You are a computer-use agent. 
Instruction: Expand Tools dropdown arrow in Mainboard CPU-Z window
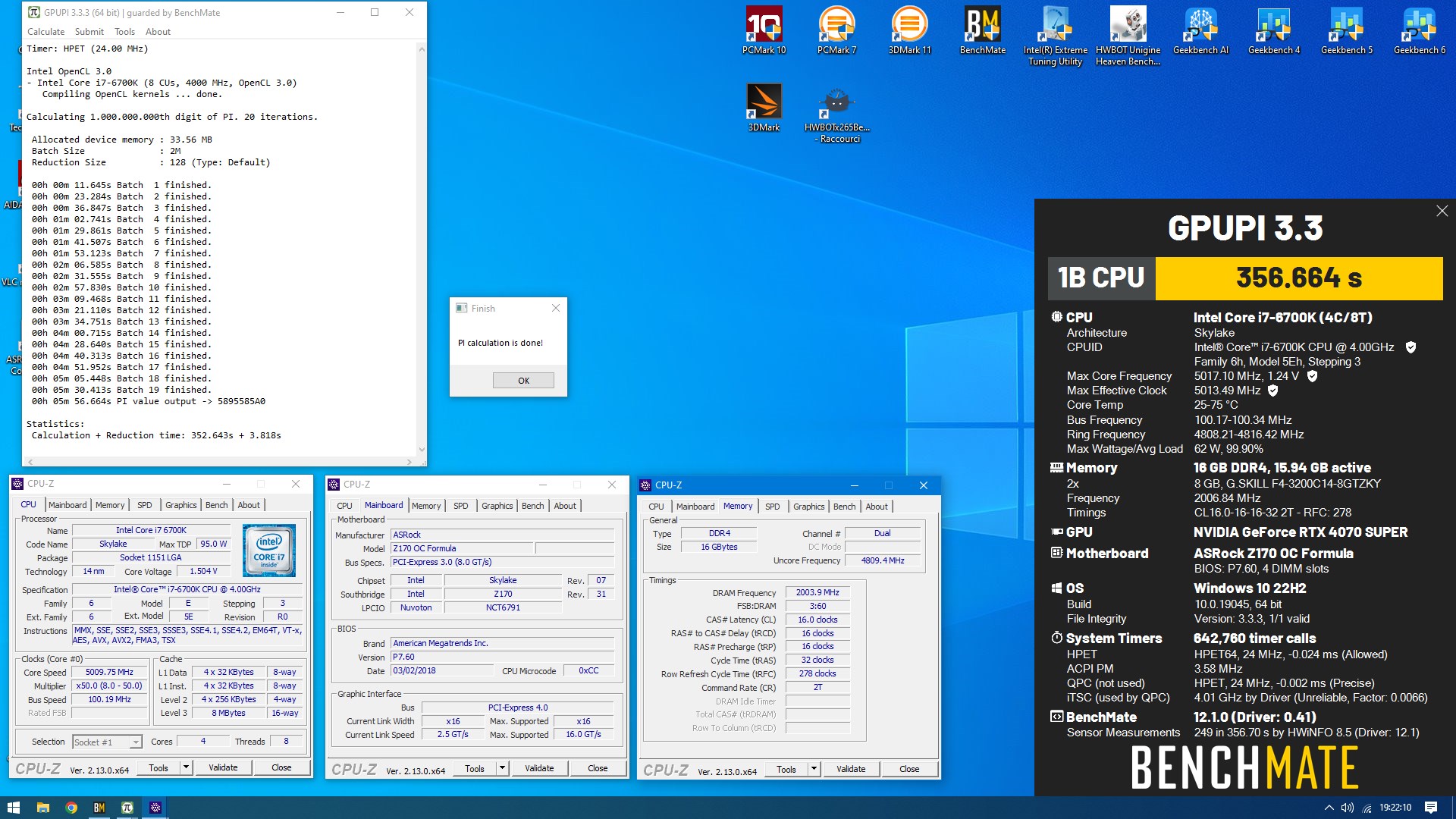502,768
